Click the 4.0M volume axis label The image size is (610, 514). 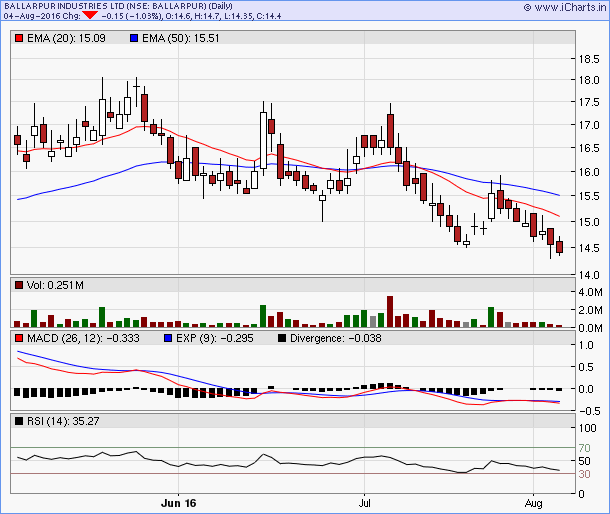click(x=590, y=293)
